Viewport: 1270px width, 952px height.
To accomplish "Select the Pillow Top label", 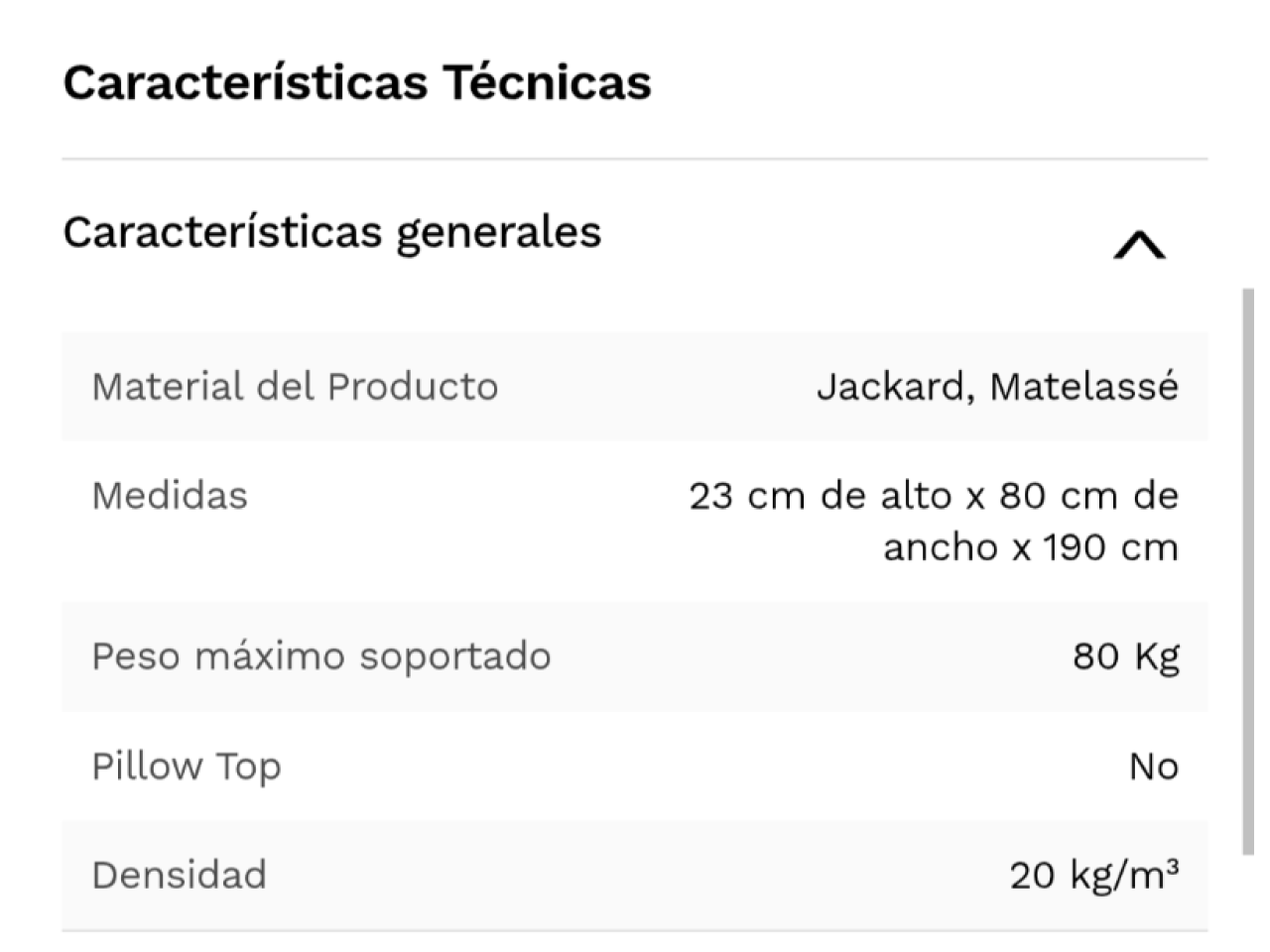I will (187, 767).
